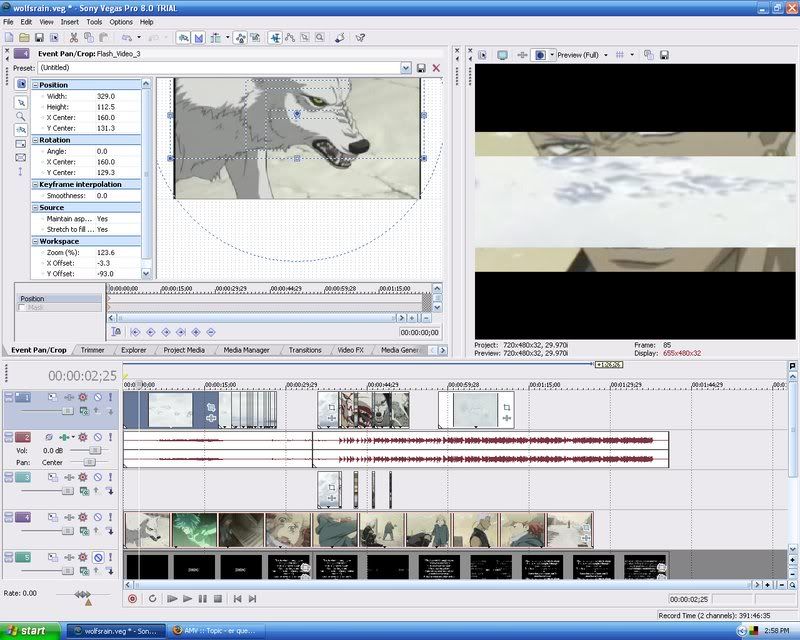This screenshot has height=640, width=800.
Task: Click the Open project folder icon
Action: [x=24, y=37]
